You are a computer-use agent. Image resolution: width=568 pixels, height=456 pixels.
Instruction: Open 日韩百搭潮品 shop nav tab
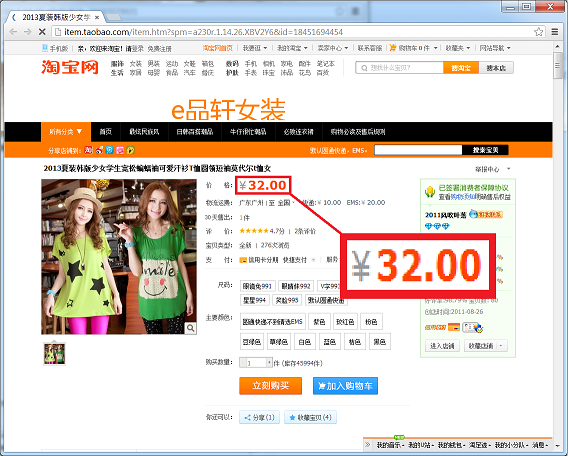(195, 132)
